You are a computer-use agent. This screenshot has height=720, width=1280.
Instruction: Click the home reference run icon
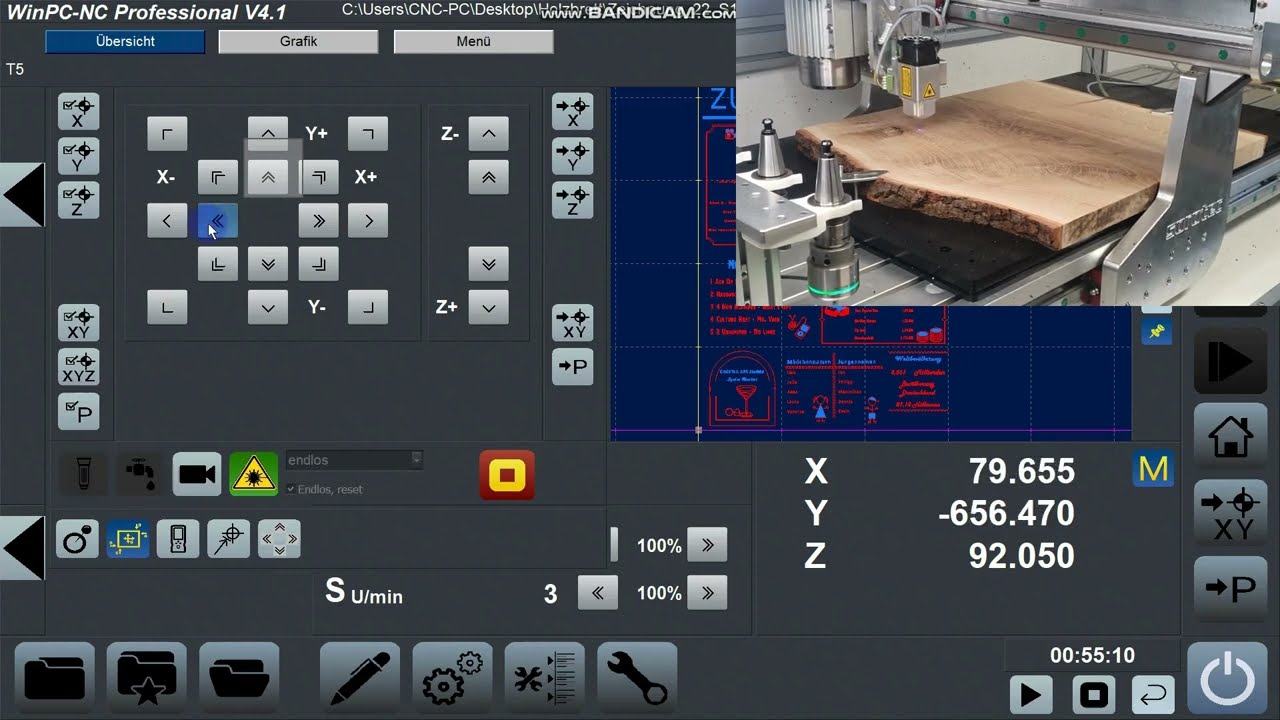(x=1231, y=436)
